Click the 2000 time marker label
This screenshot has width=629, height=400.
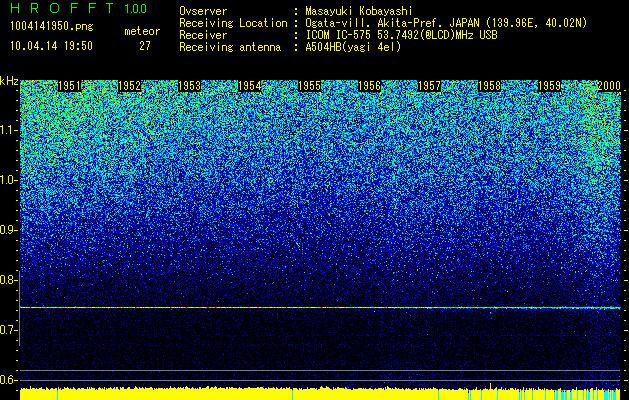pyautogui.click(x=609, y=86)
